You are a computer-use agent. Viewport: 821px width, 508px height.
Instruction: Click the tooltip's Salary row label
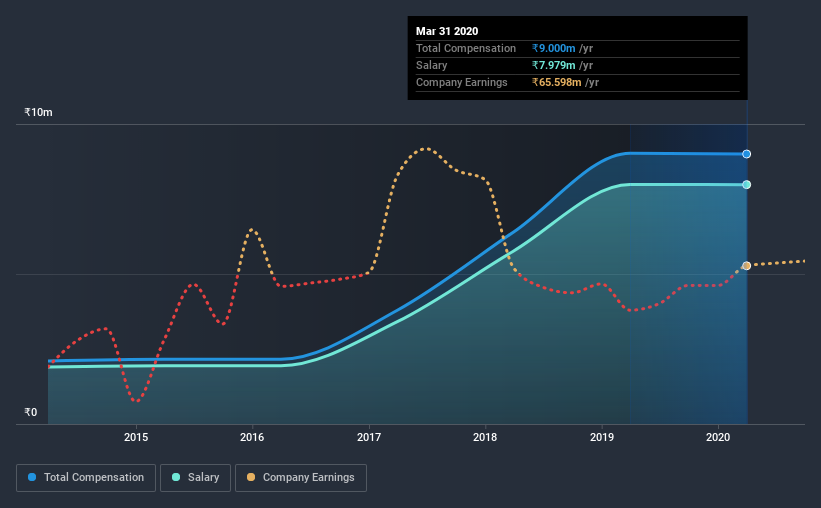click(x=431, y=65)
